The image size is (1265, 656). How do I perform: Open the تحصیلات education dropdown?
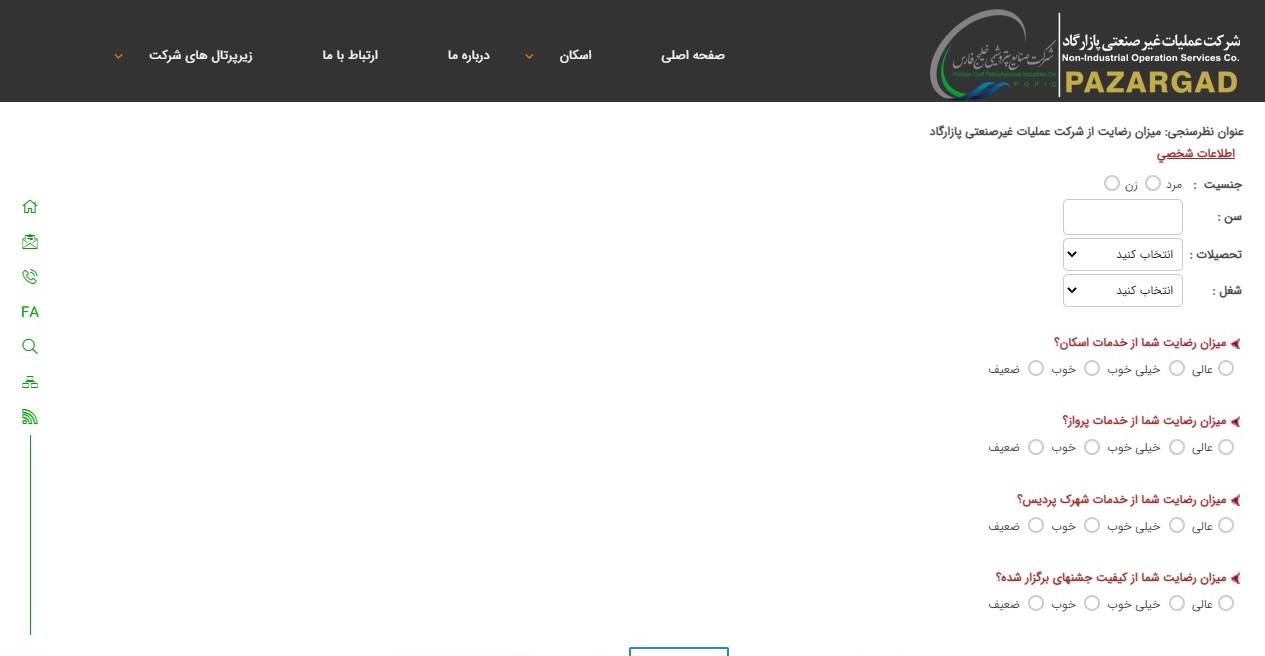1123,254
